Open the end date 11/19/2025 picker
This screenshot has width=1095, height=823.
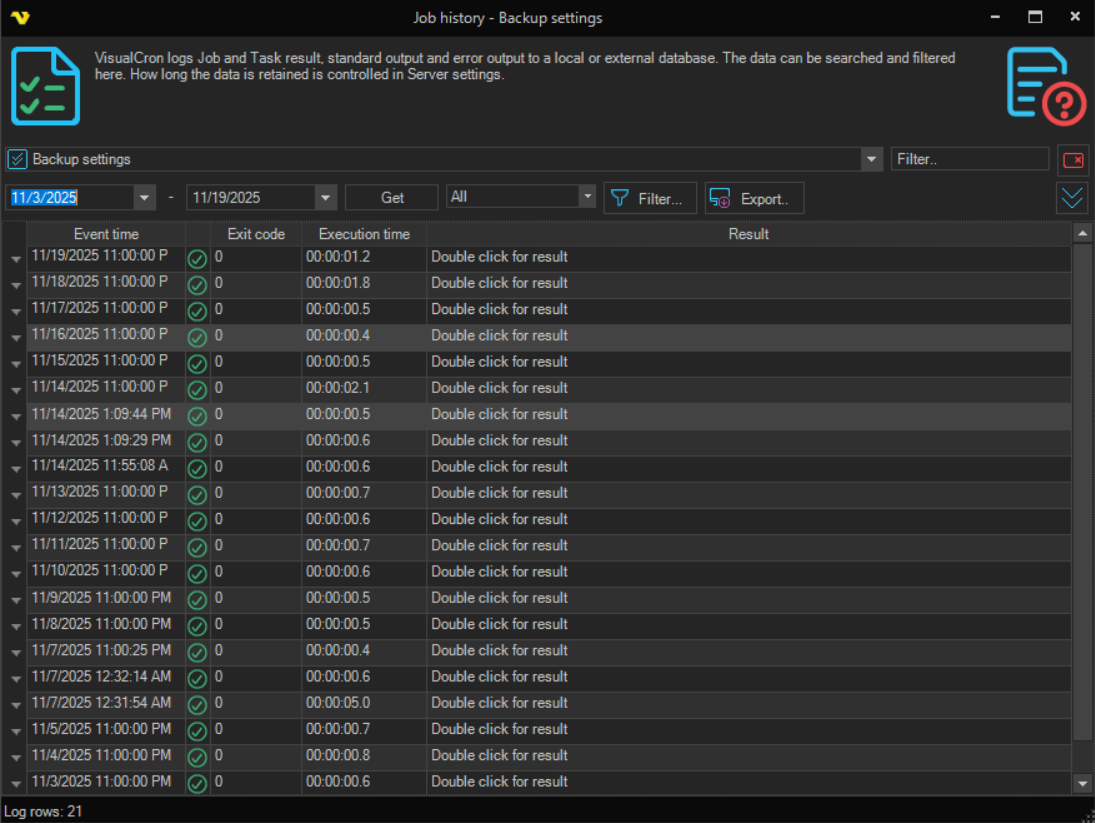(325, 198)
